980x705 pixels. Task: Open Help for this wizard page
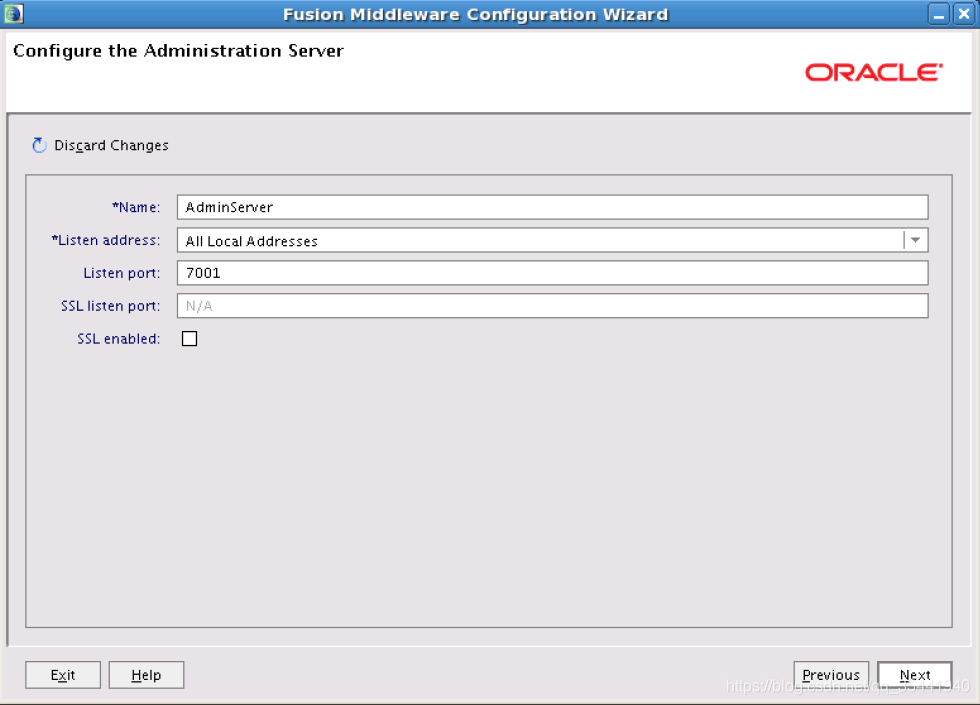click(x=146, y=675)
